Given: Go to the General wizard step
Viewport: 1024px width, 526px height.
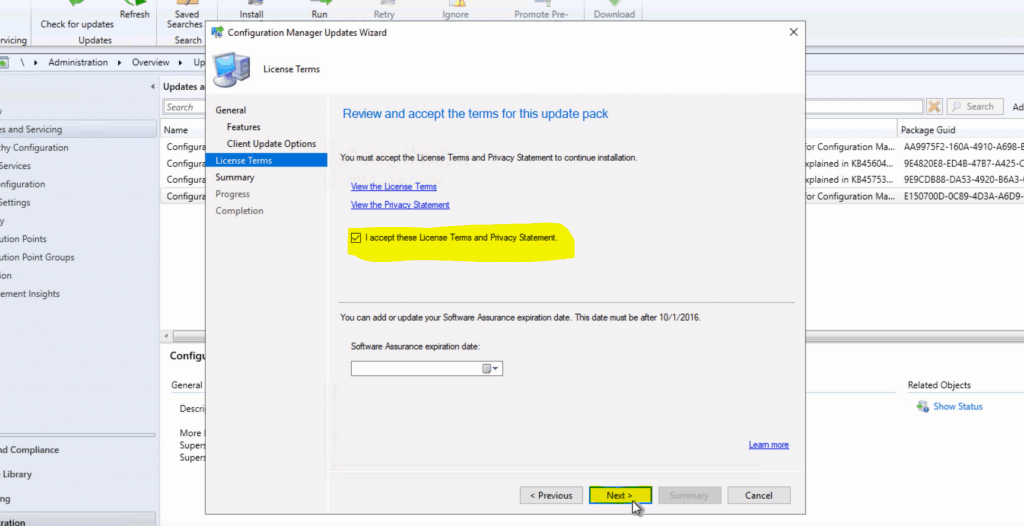Looking at the screenshot, I should [x=231, y=110].
